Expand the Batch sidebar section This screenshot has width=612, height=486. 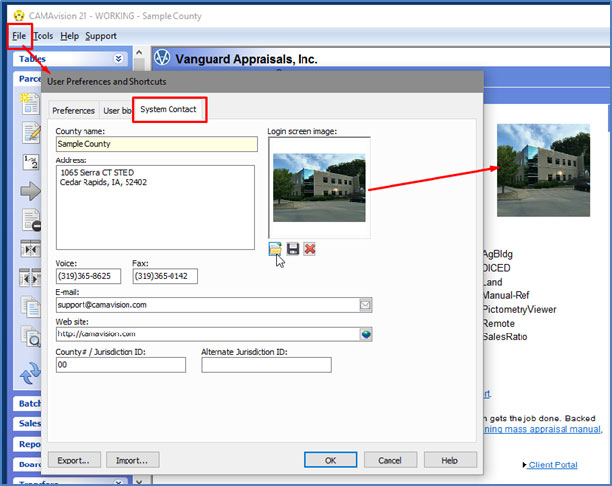[29, 404]
